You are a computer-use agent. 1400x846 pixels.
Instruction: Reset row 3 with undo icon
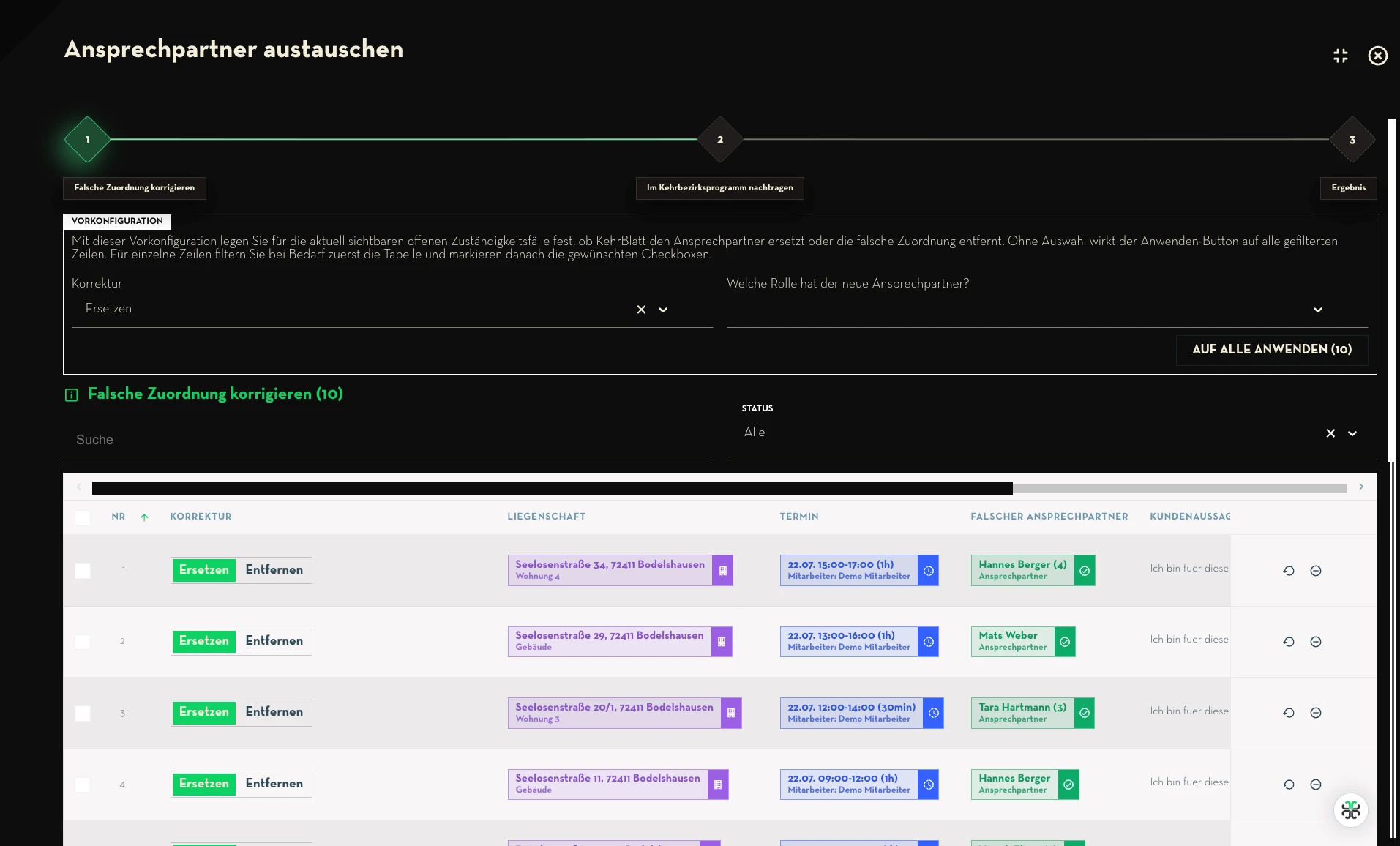(1289, 713)
